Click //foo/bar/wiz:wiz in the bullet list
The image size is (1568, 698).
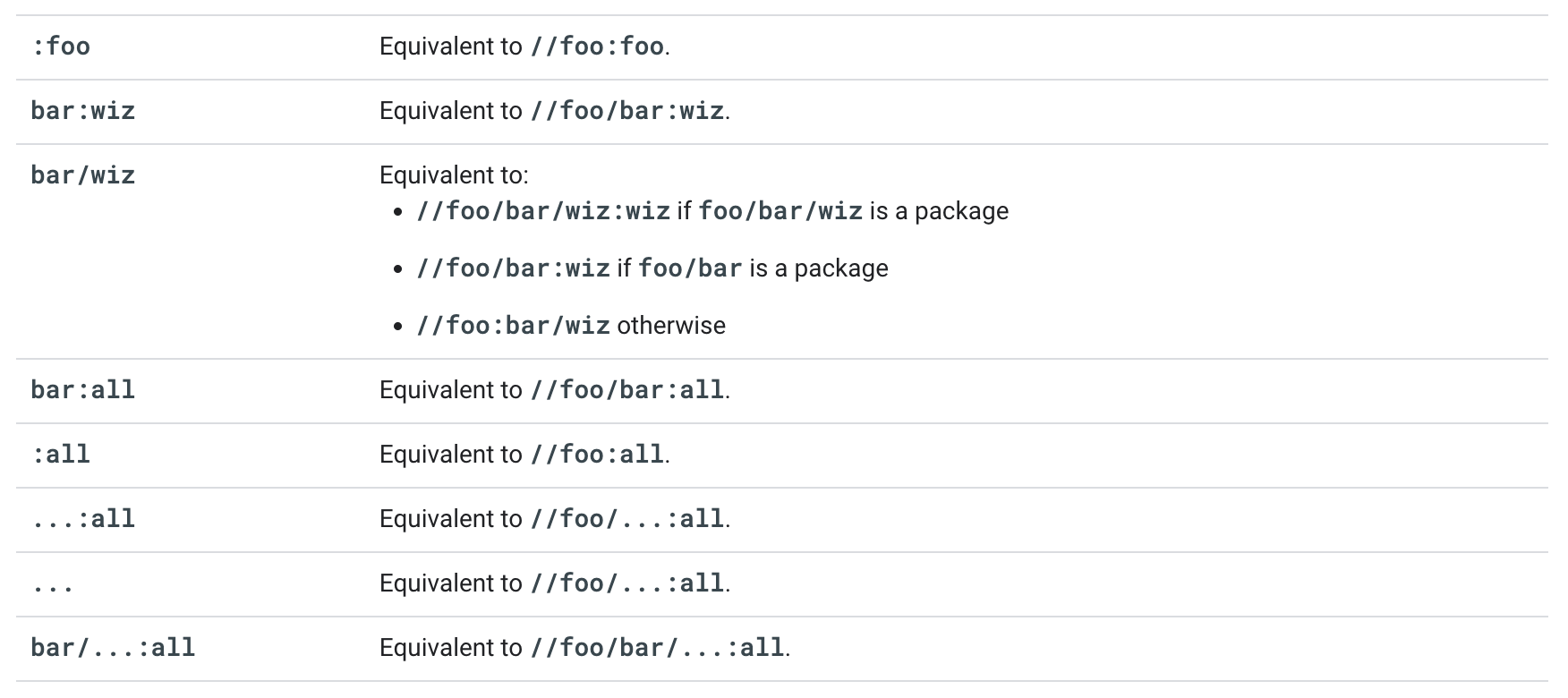coord(543,211)
